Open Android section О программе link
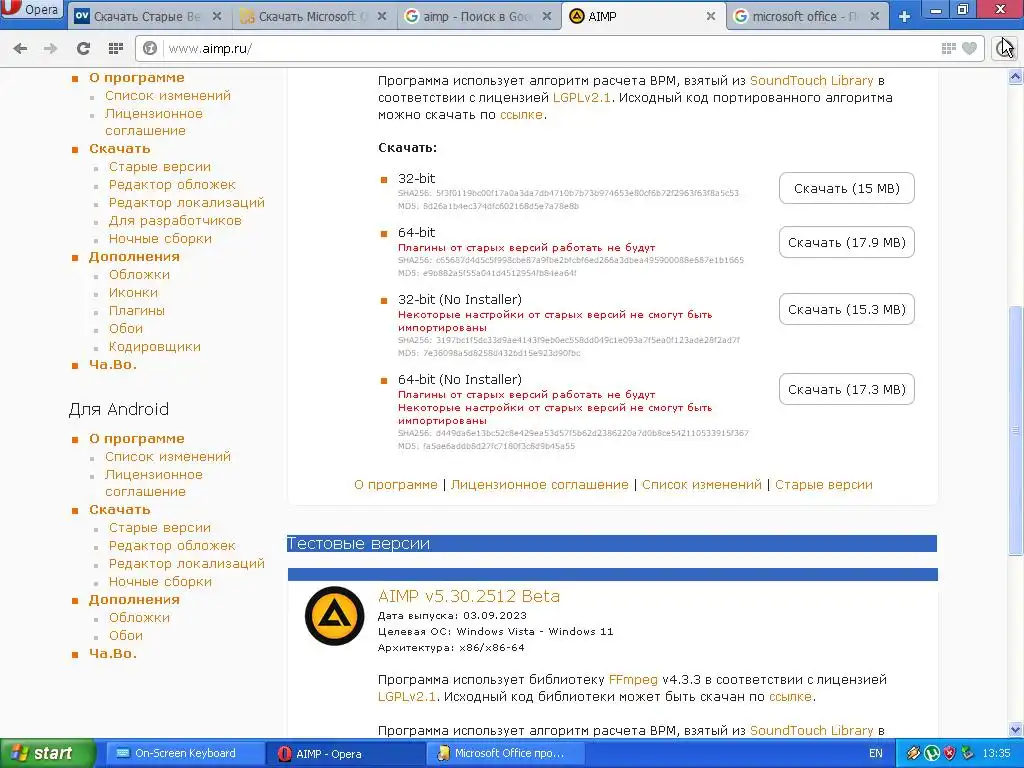Screen dimensions: 1024x768 (x=136, y=439)
